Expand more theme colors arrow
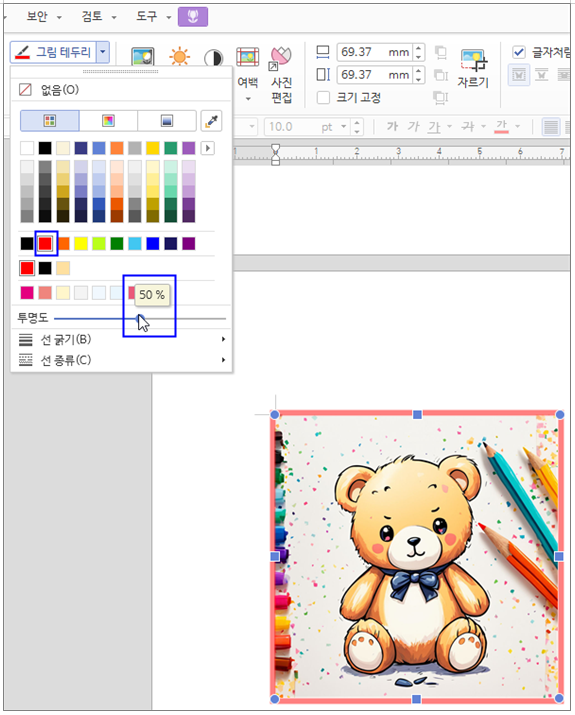 (x=207, y=148)
